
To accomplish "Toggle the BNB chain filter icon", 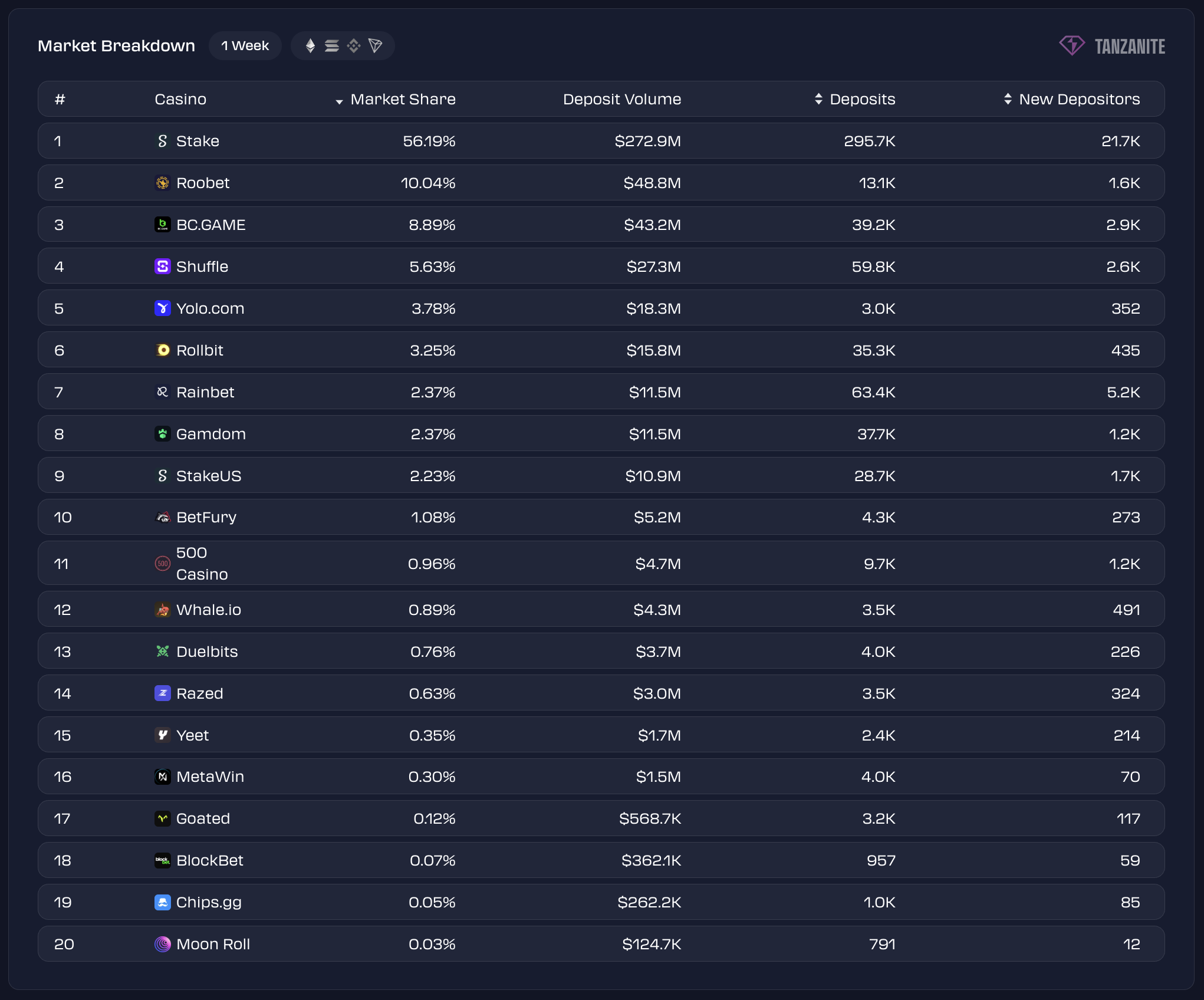I will coord(354,46).
